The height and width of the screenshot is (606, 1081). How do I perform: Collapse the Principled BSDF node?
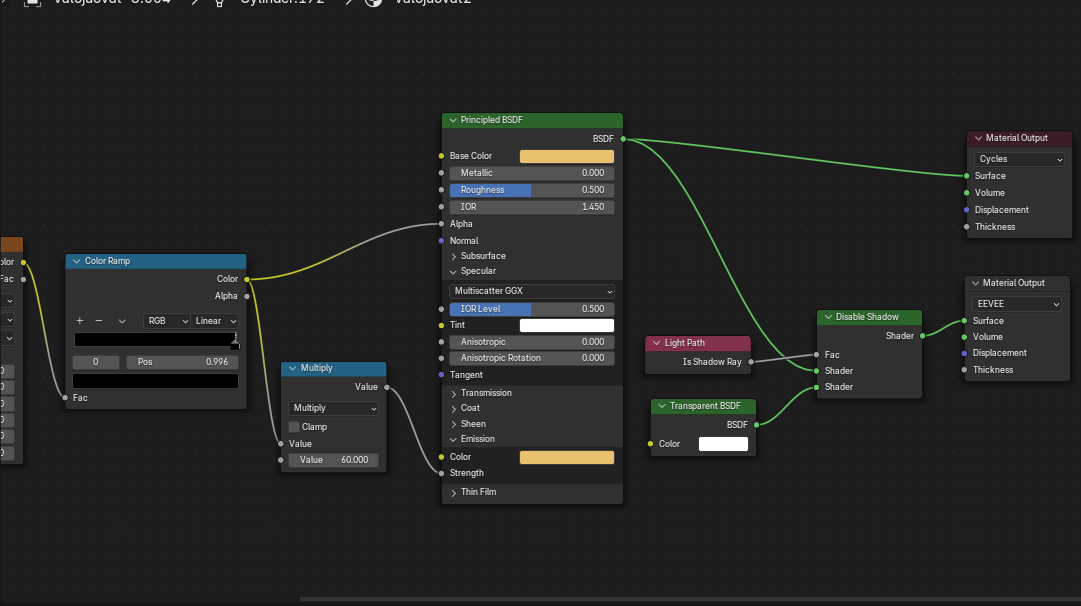pos(453,120)
